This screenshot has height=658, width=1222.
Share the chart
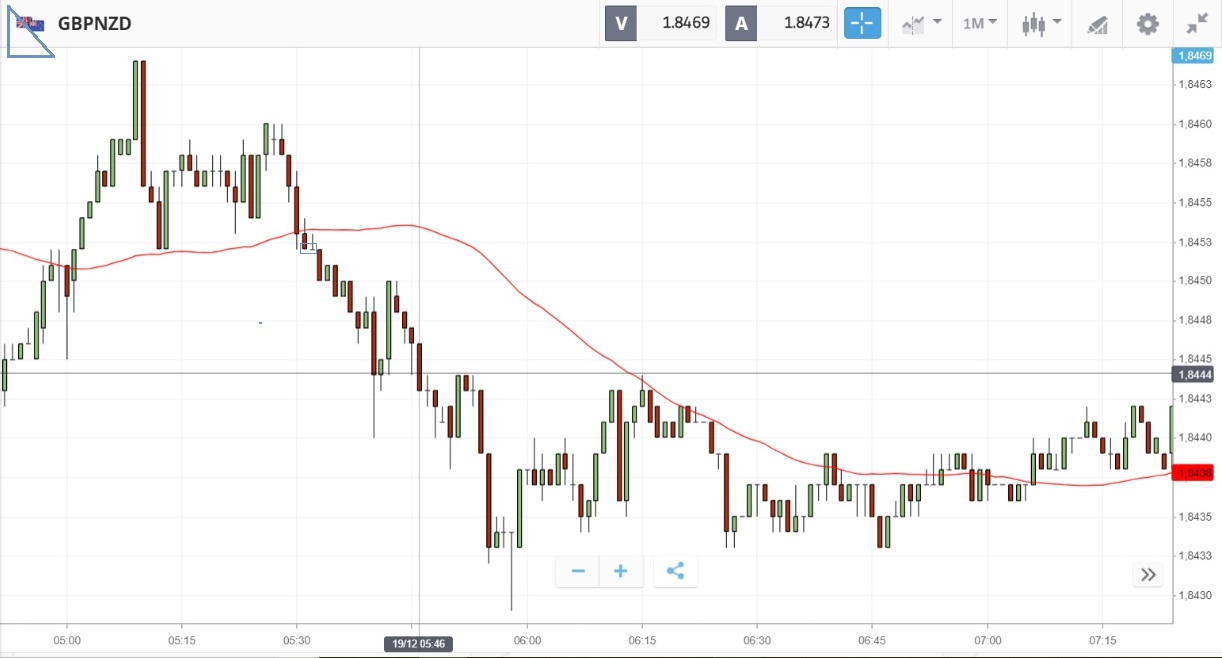tap(675, 571)
